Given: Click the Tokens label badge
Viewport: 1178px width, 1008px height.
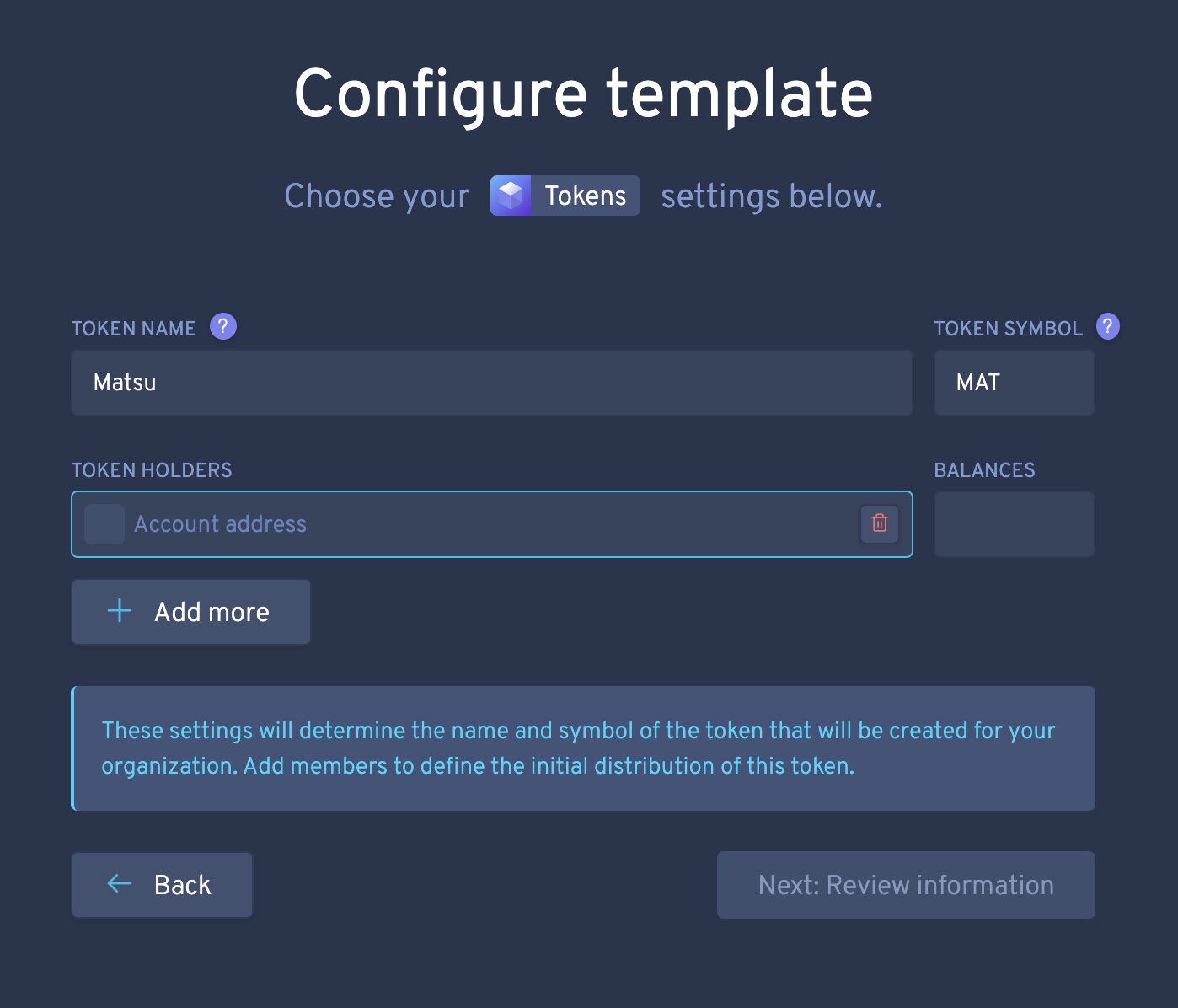Looking at the screenshot, I should click(565, 196).
